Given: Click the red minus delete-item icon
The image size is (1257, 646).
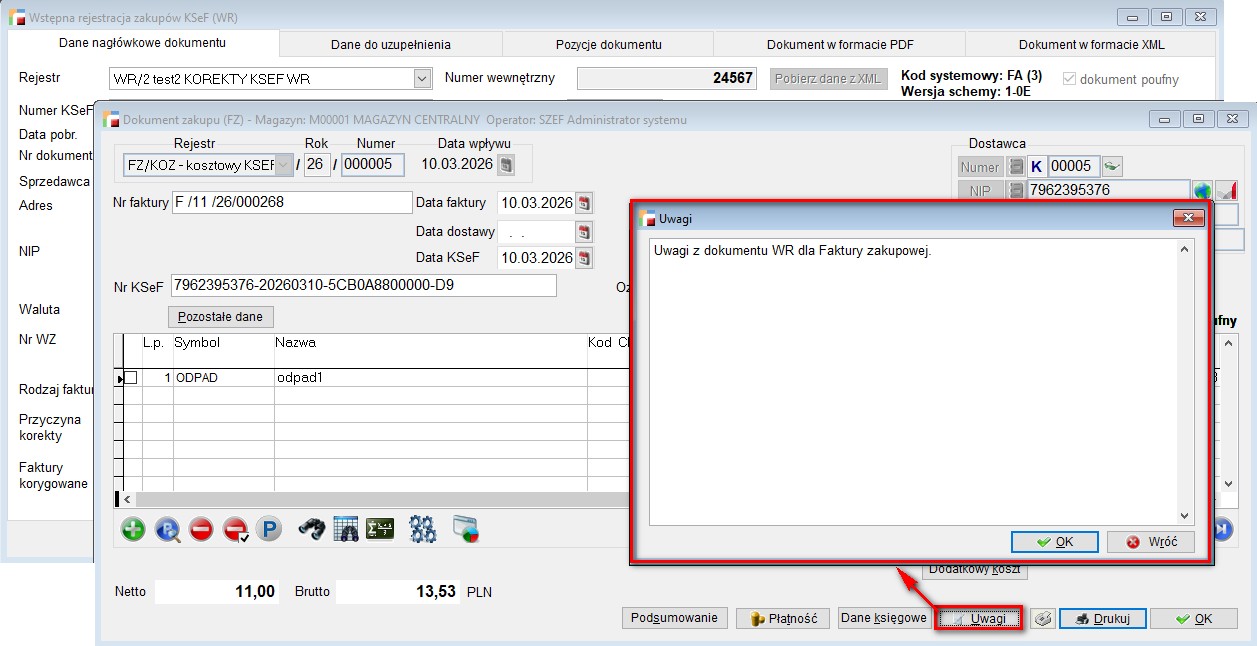Looking at the screenshot, I should click(x=201, y=529).
